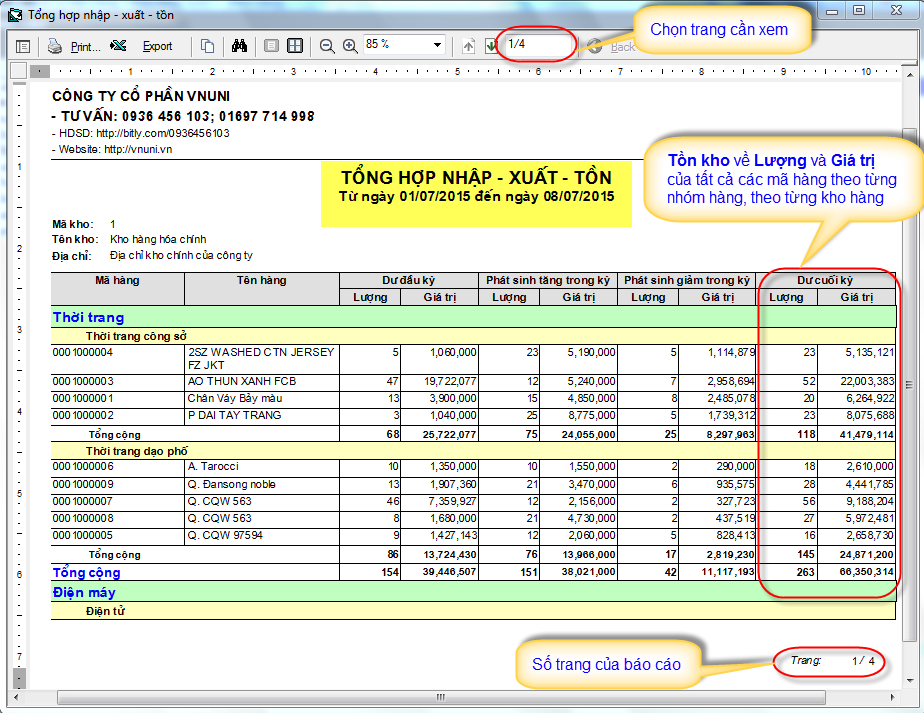Click the horizontal scrollbar right arrow

892,697
